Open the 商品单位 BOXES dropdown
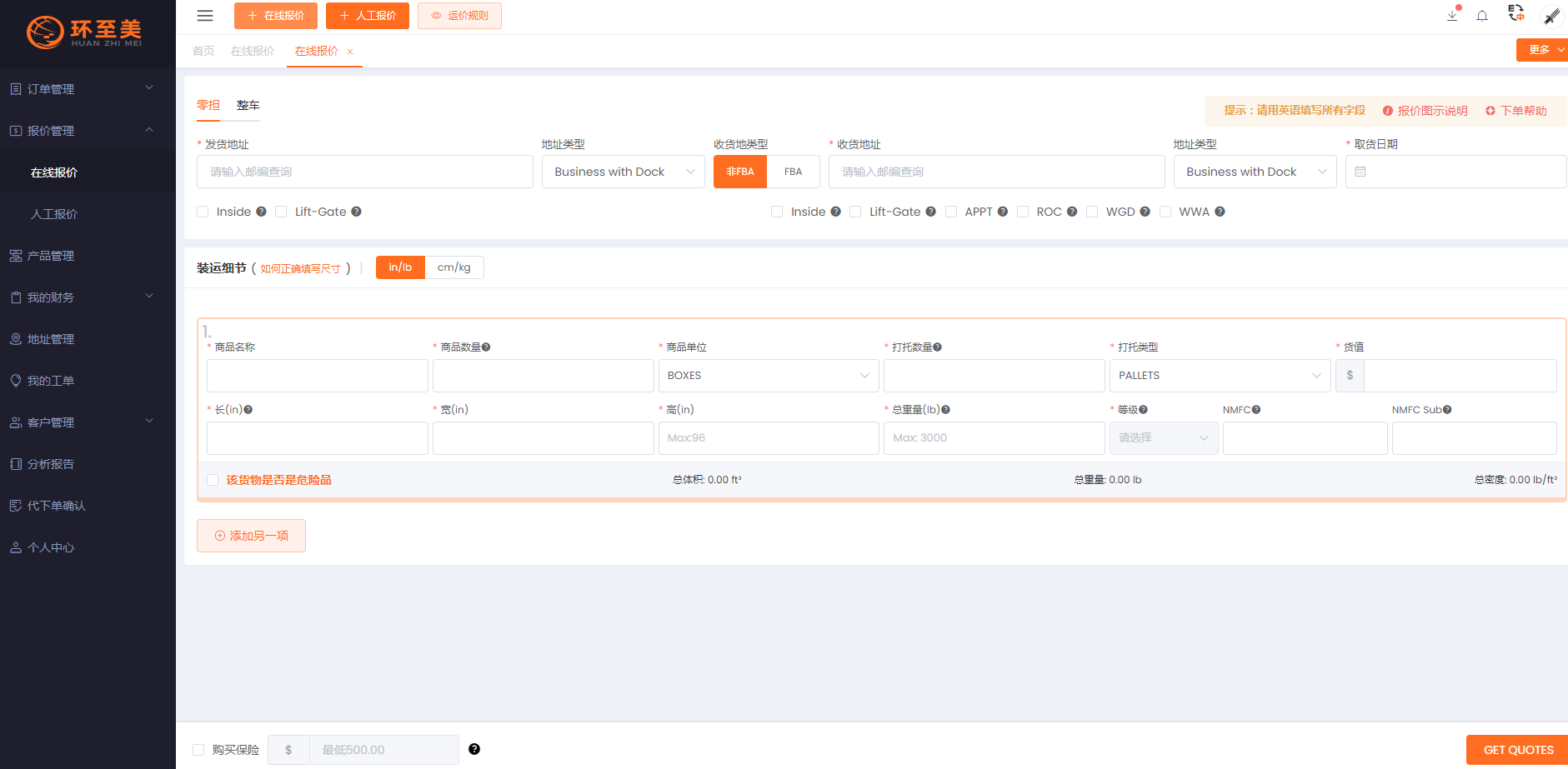The width and height of the screenshot is (1568, 769). (768, 376)
